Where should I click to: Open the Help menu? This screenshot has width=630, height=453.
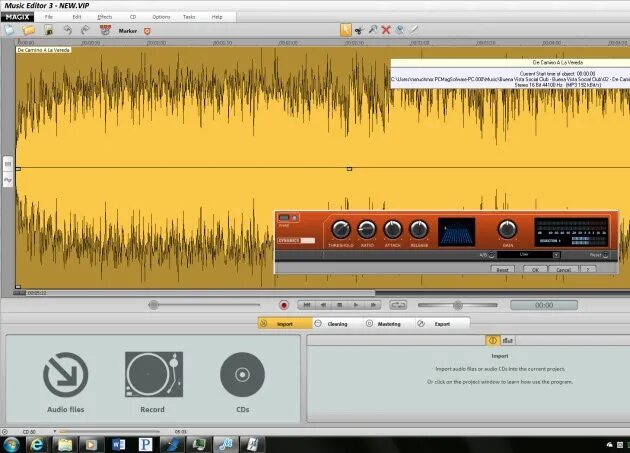(x=217, y=17)
